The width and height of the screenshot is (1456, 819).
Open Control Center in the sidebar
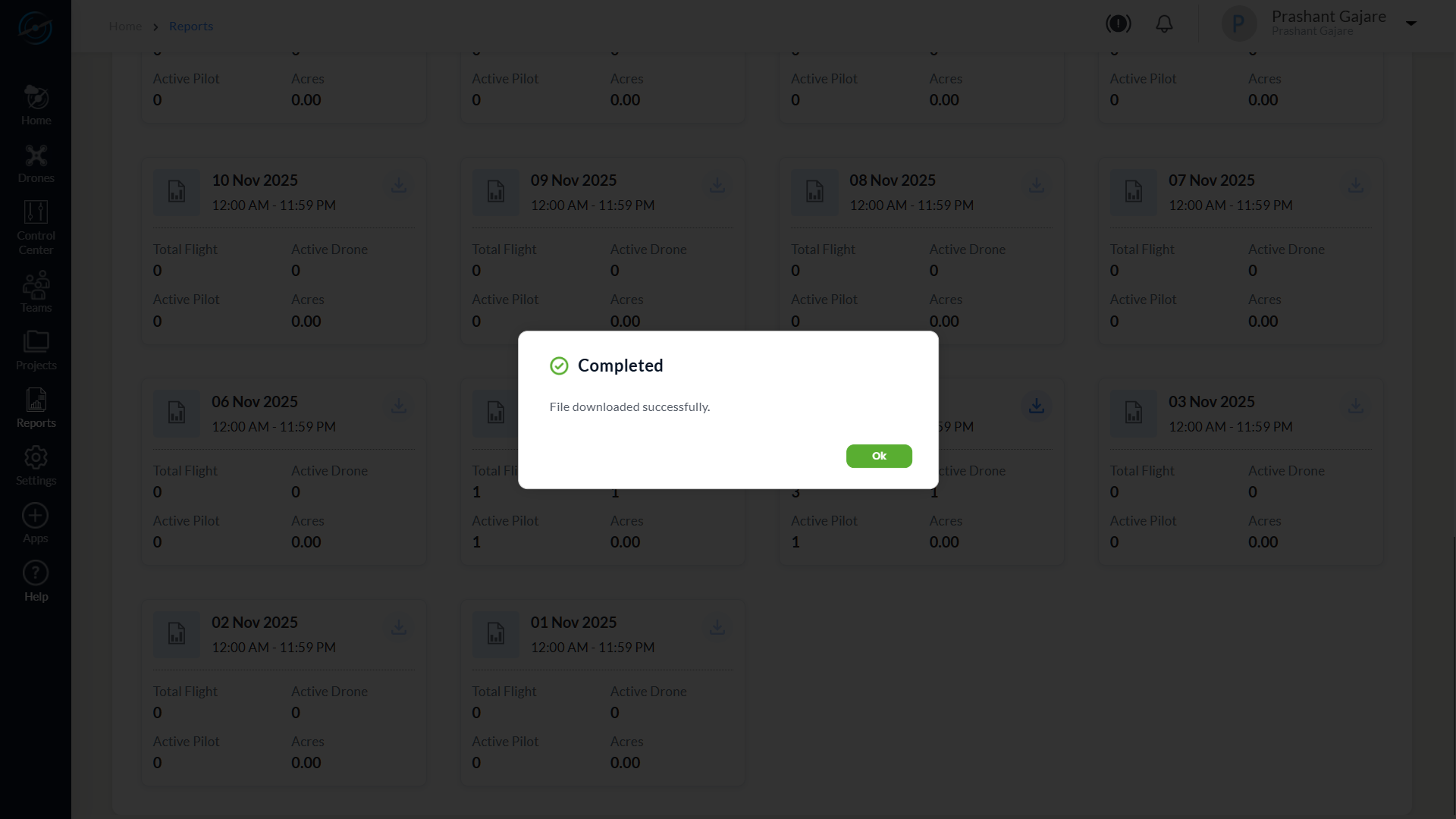(36, 227)
